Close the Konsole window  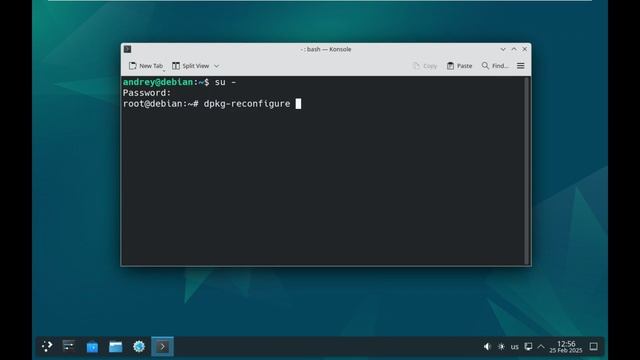pyautogui.click(x=525, y=49)
